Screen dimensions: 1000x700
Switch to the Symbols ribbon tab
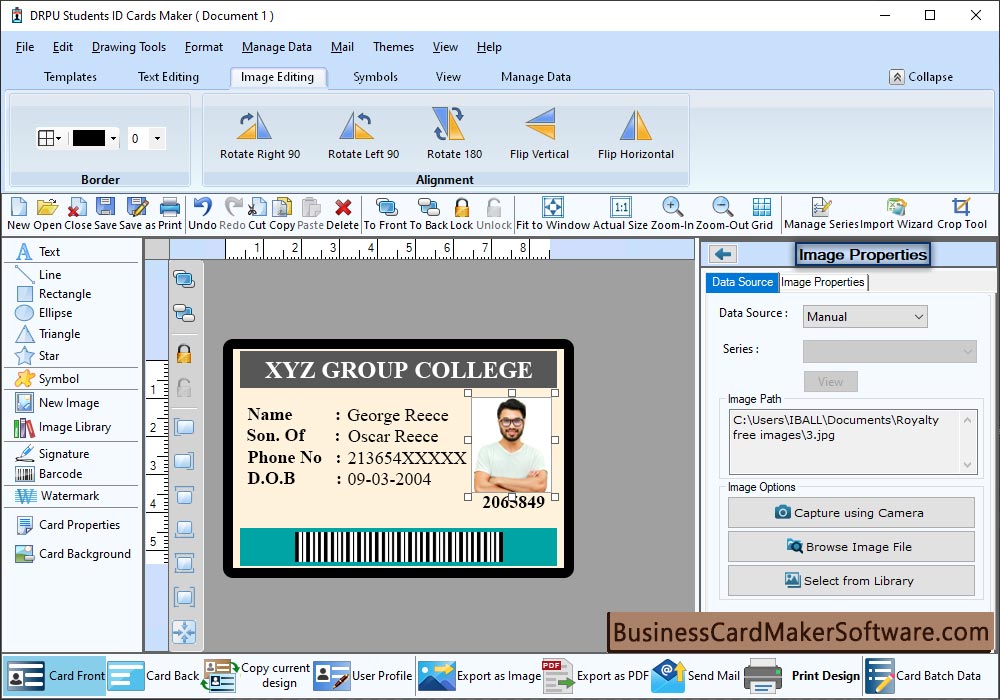tap(375, 77)
